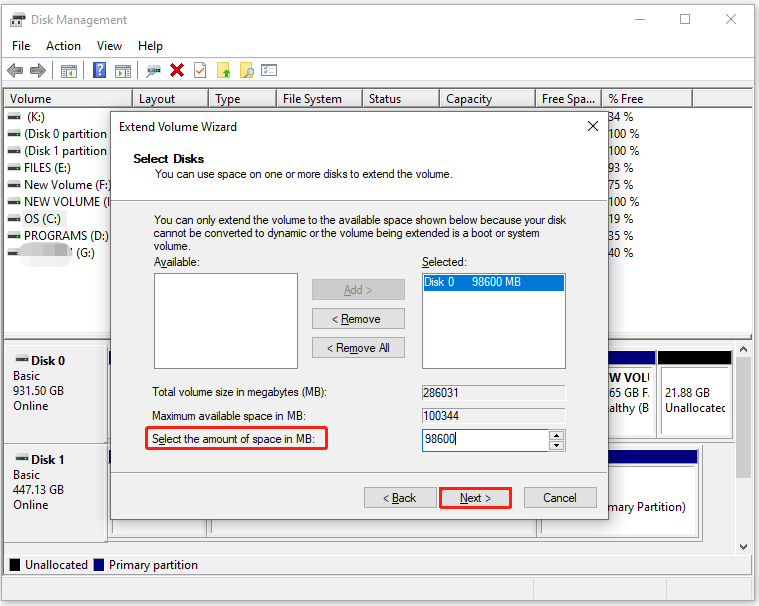Select Disk 0 98600 MB in Selected list
This screenshot has width=759, height=606.
[x=493, y=282]
